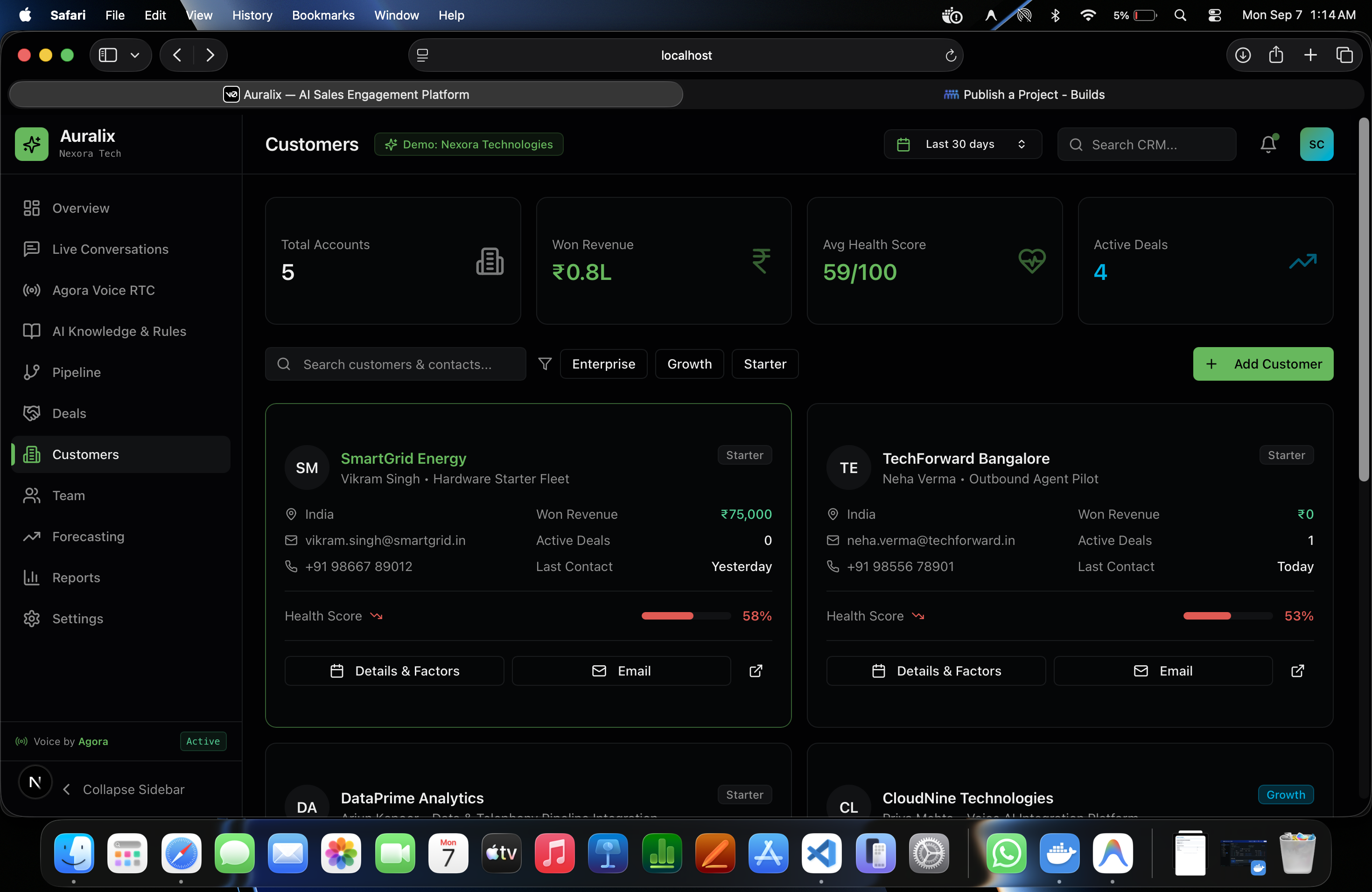This screenshot has height=892, width=1372.
Task: Click the TE avatar of TechForward Bangalore
Action: 848,467
